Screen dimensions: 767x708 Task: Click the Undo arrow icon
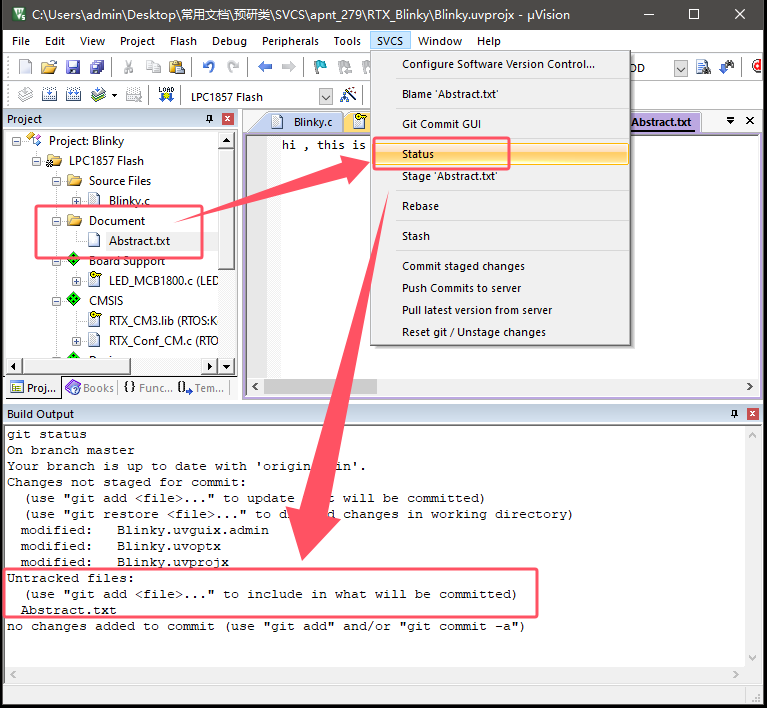click(208, 68)
